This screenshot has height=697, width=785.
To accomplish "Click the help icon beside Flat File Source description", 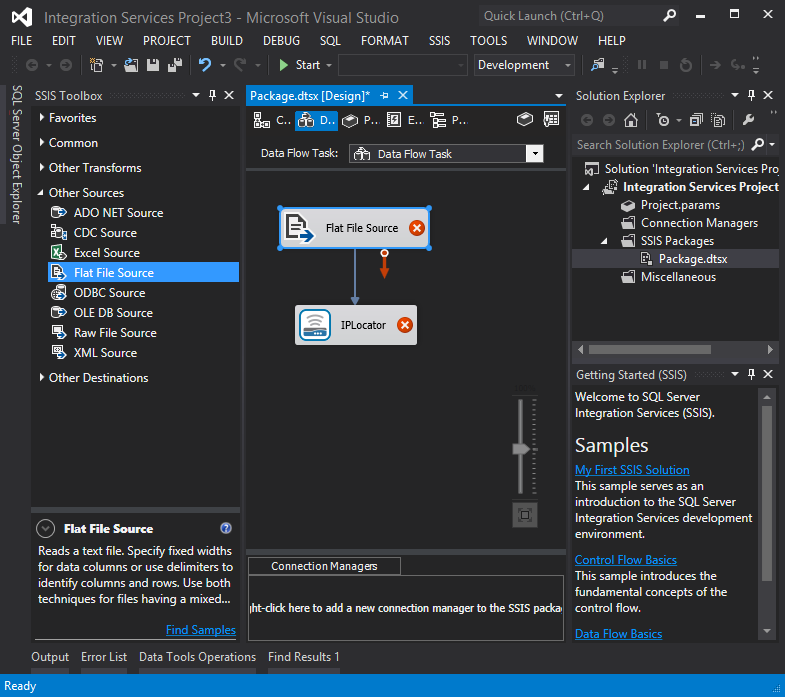I will click(x=226, y=529).
